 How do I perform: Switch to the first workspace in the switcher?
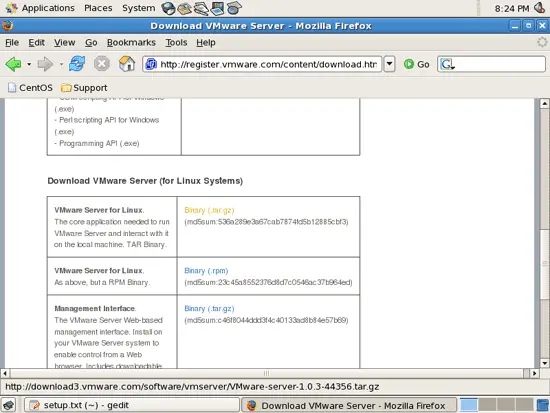469,405
